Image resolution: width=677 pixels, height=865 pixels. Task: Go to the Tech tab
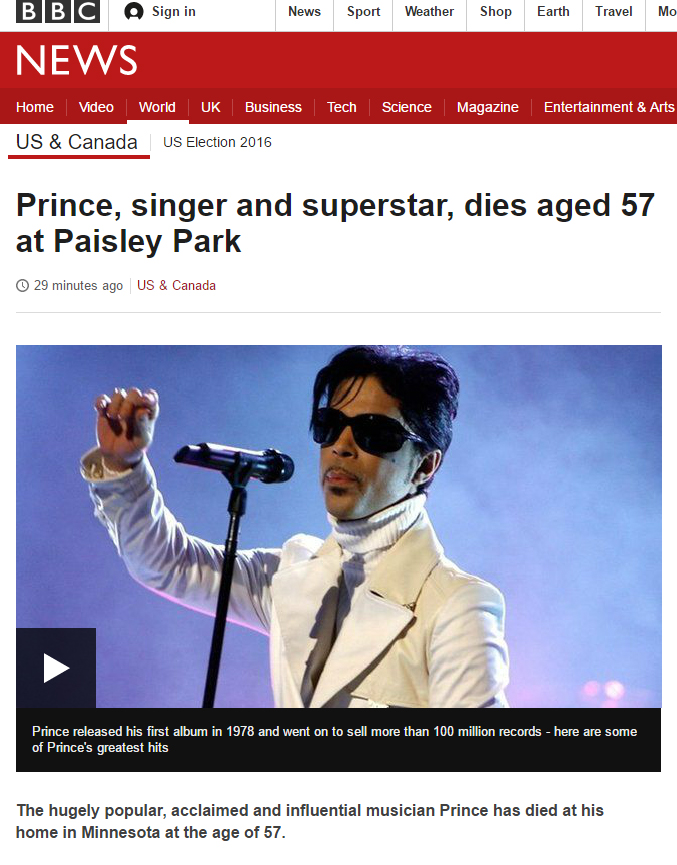click(342, 107)
